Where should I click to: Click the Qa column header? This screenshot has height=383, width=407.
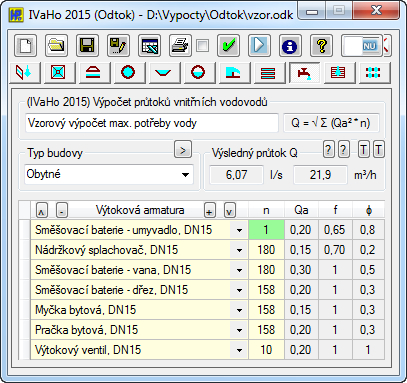301,210
